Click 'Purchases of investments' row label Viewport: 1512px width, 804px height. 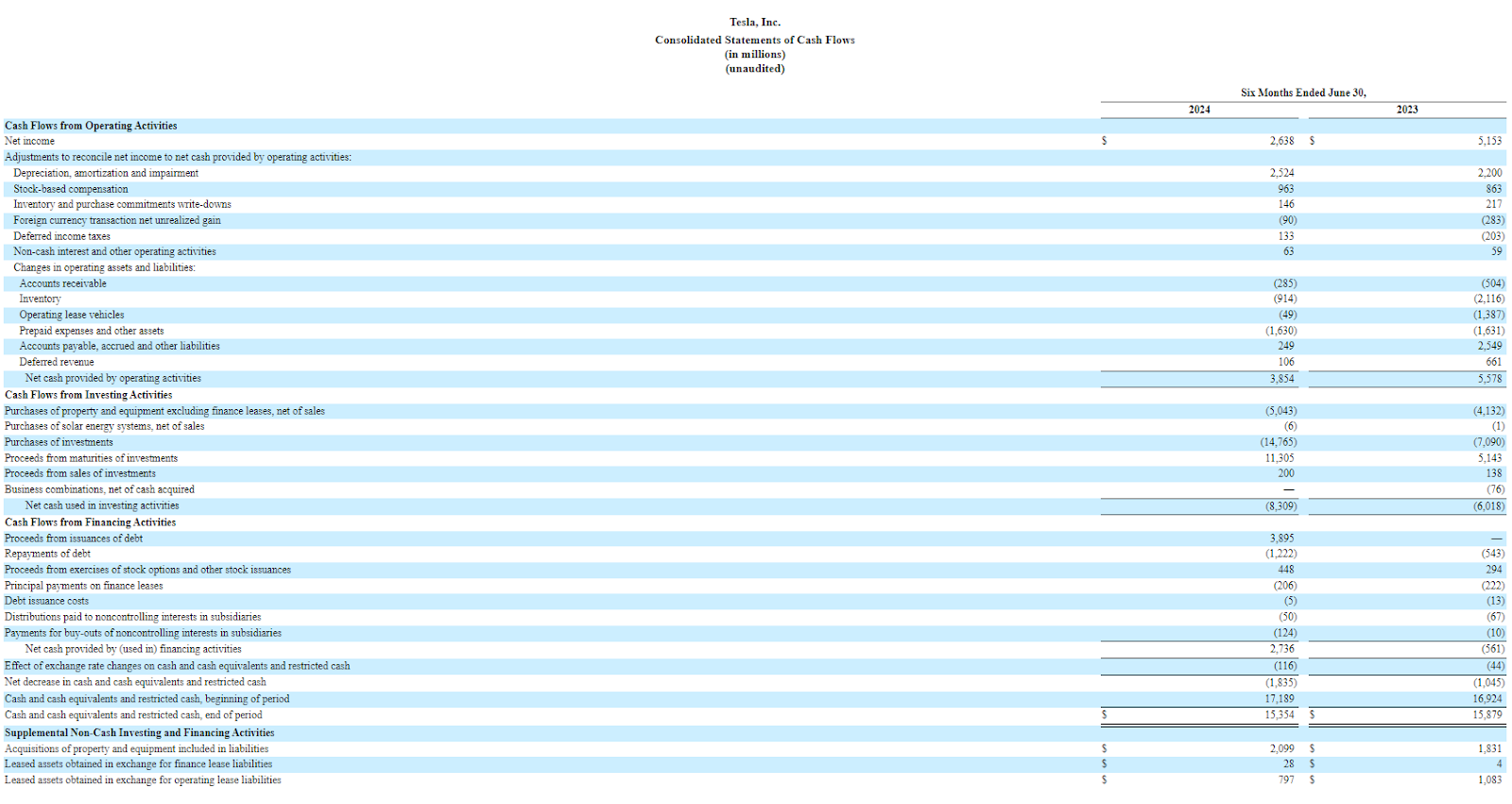pos(59,442)
